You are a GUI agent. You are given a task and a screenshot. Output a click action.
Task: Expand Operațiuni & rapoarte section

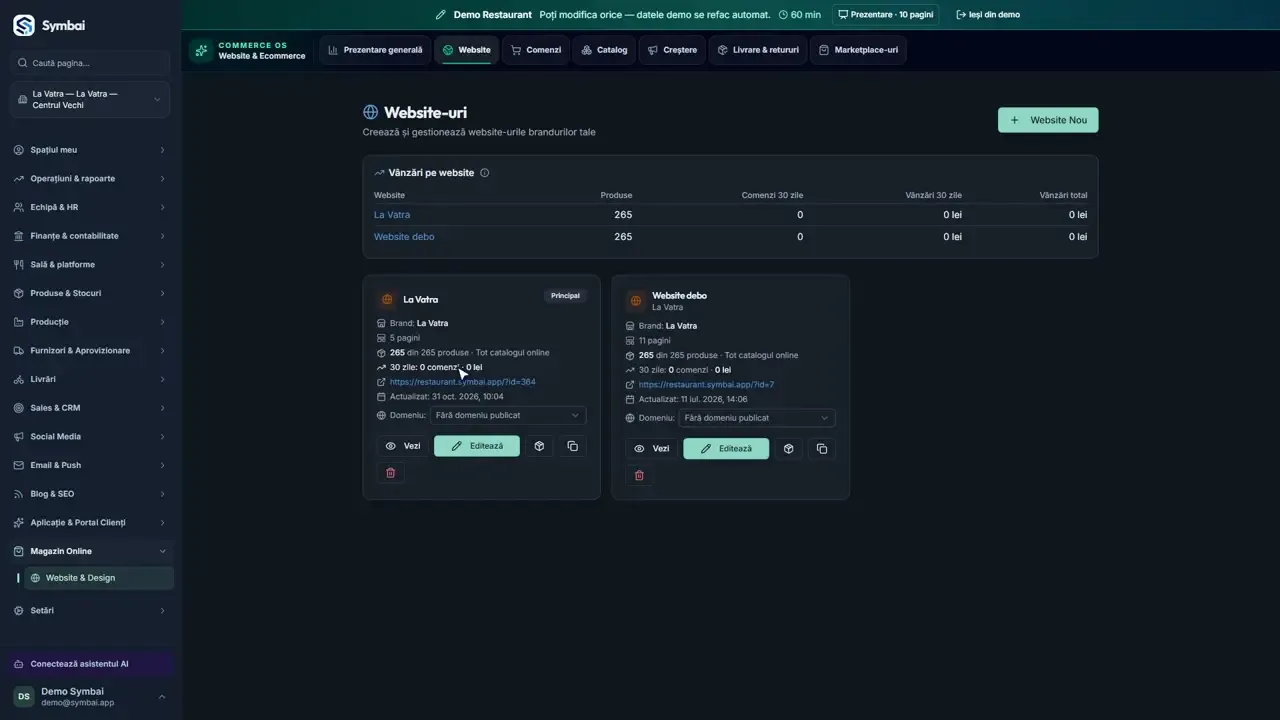point(90,179)
